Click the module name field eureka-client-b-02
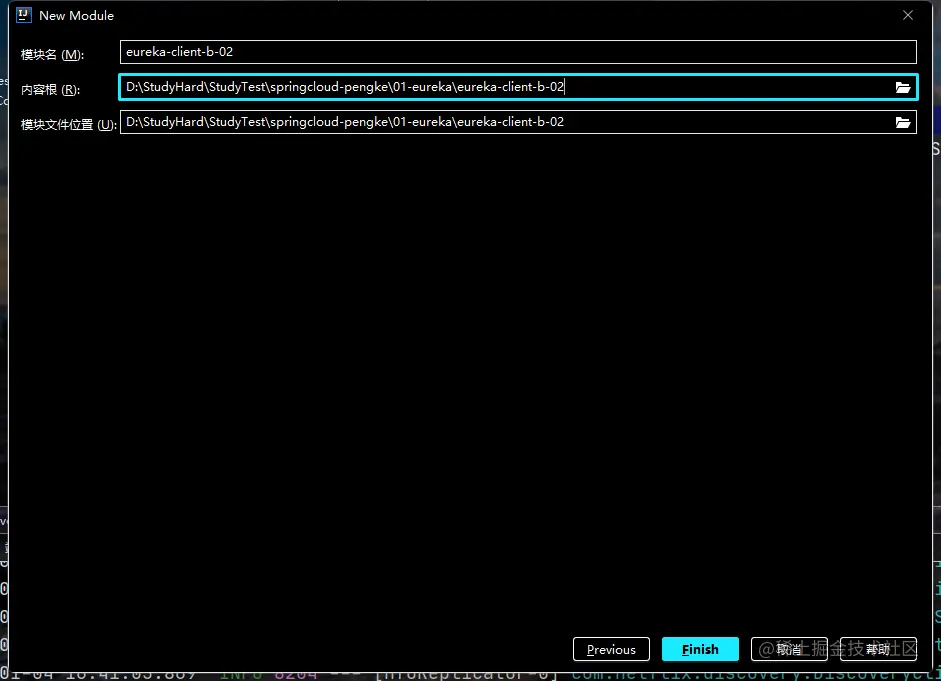The image size is (941, 681). (x=518, y=52)
